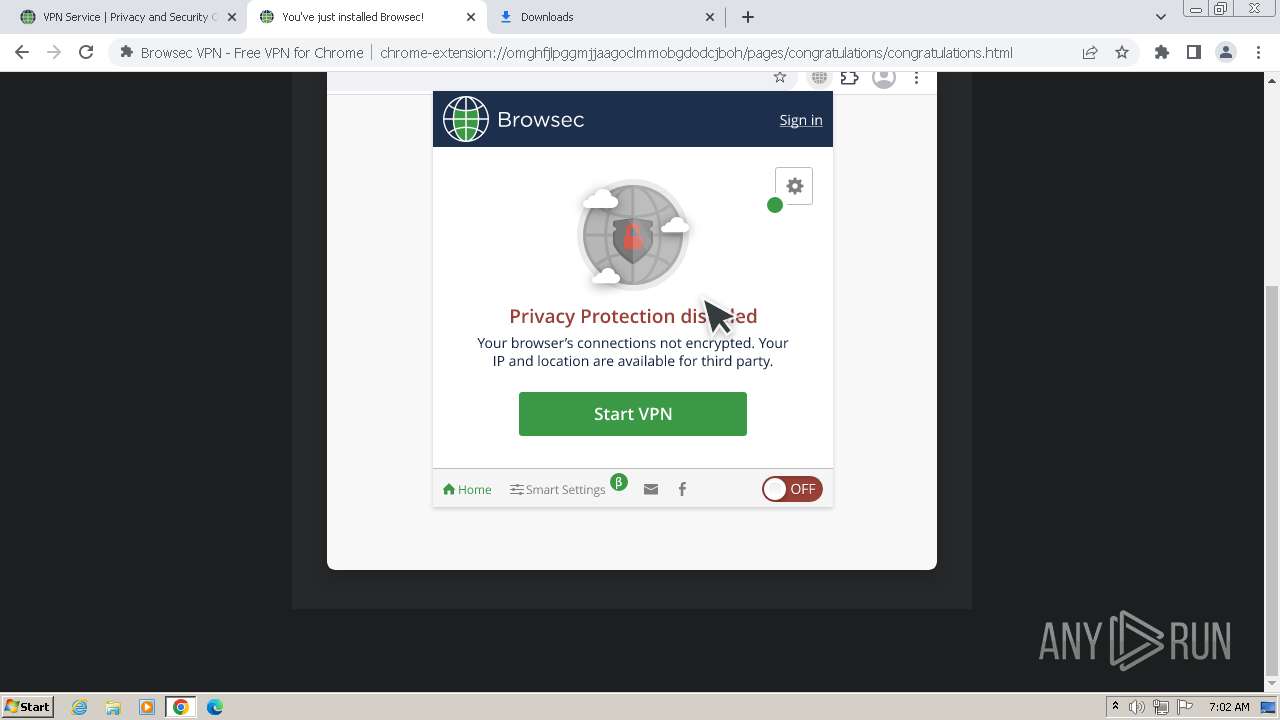1280x720 pixels.
Task: Open media player from taskbar
Action: coord(147,707)
